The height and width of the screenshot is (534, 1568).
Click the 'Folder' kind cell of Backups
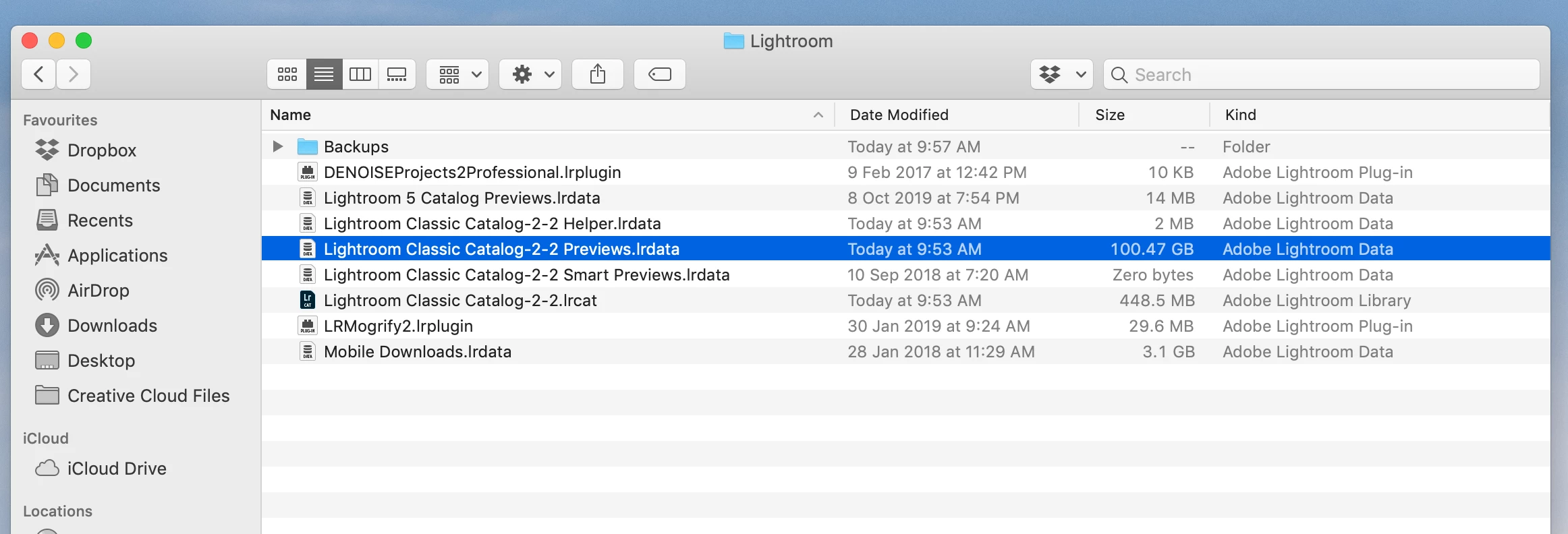click(1246, 146)
